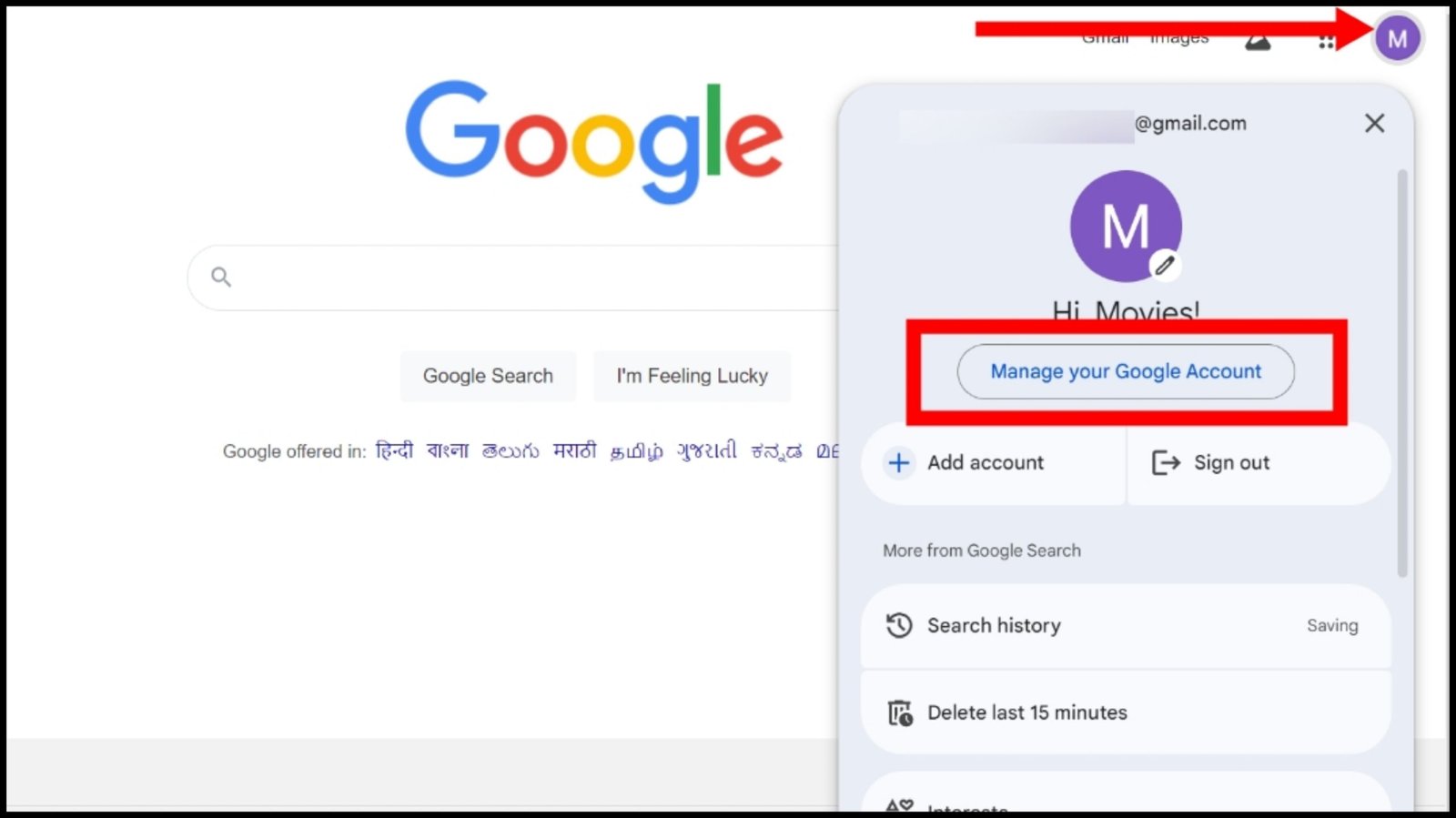This screenshot has height=818, width=1456.
Task: Click the Labs flask icon in header
Action: (x=1258, y=41)
